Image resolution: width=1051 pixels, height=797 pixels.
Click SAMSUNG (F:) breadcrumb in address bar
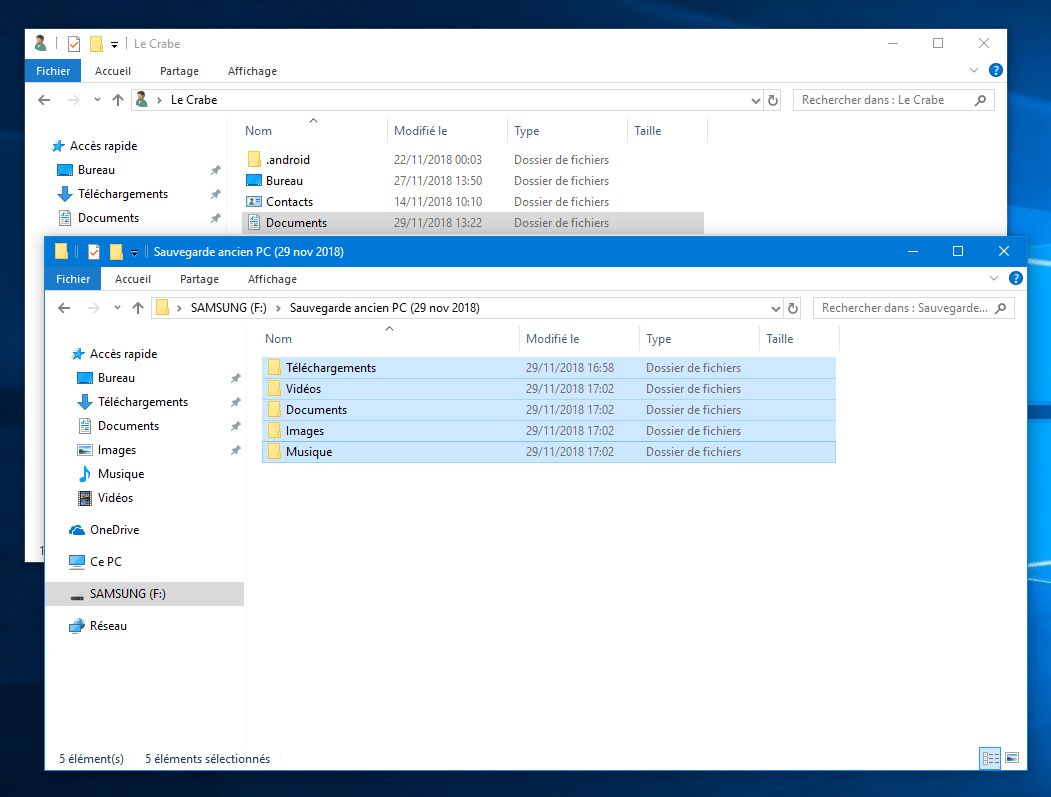pyautogui.click(x=229, y=308)
